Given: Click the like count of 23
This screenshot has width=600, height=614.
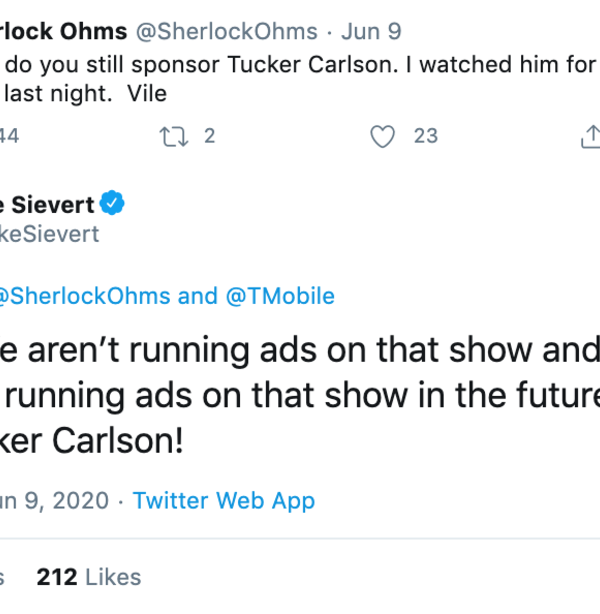Looking at the screenshot, I should click(x=426, y=136).
